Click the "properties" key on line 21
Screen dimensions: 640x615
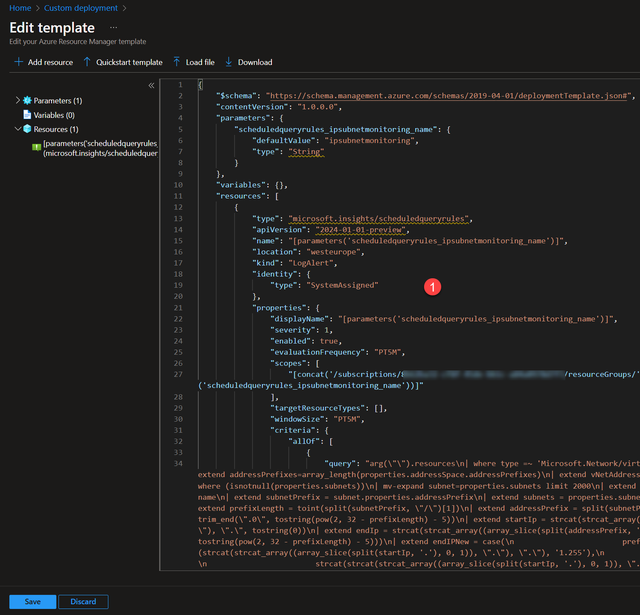[279, 308]
